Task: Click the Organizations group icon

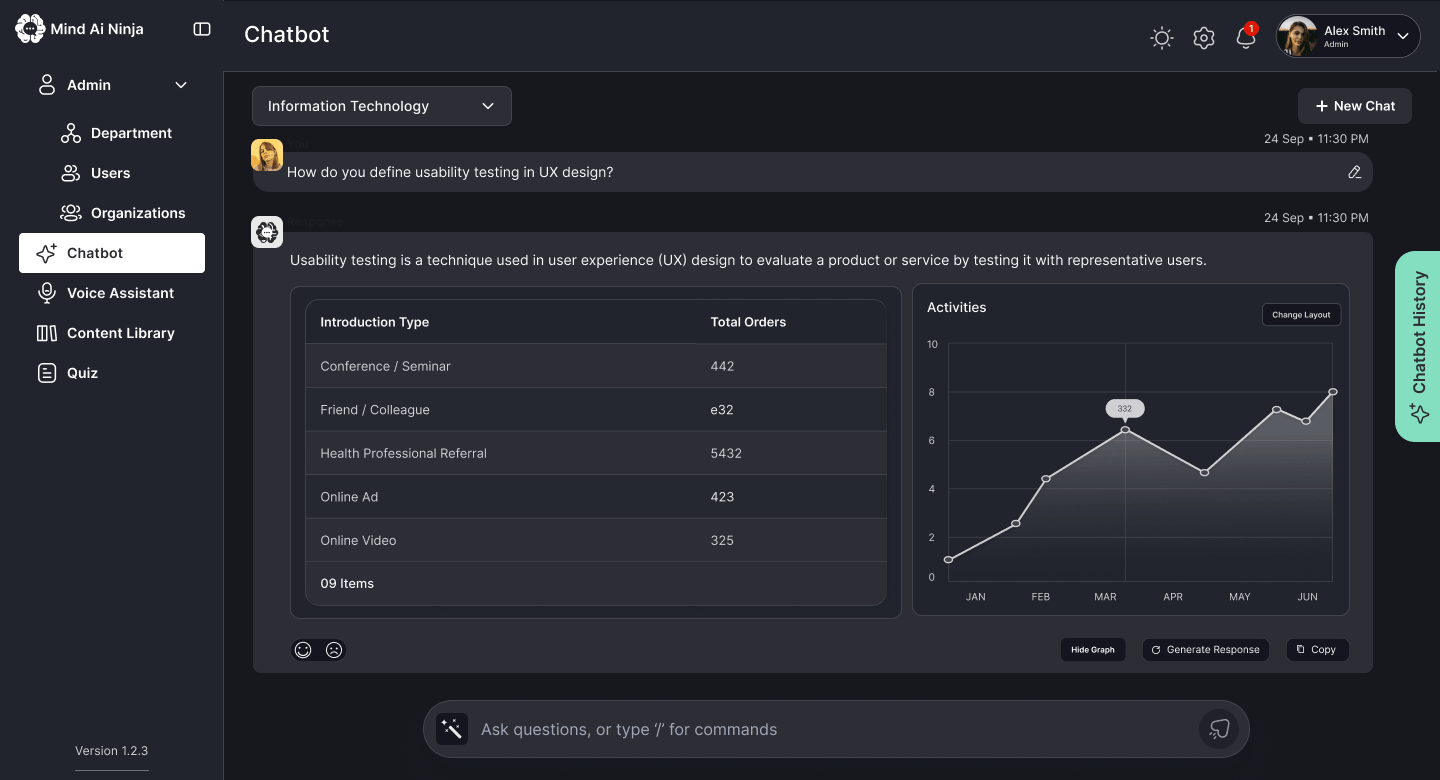Action: point(71,213)
